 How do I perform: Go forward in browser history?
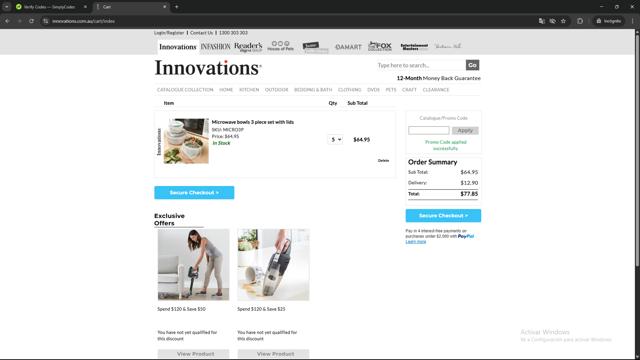pyautogui.click(x=19, y=21)
